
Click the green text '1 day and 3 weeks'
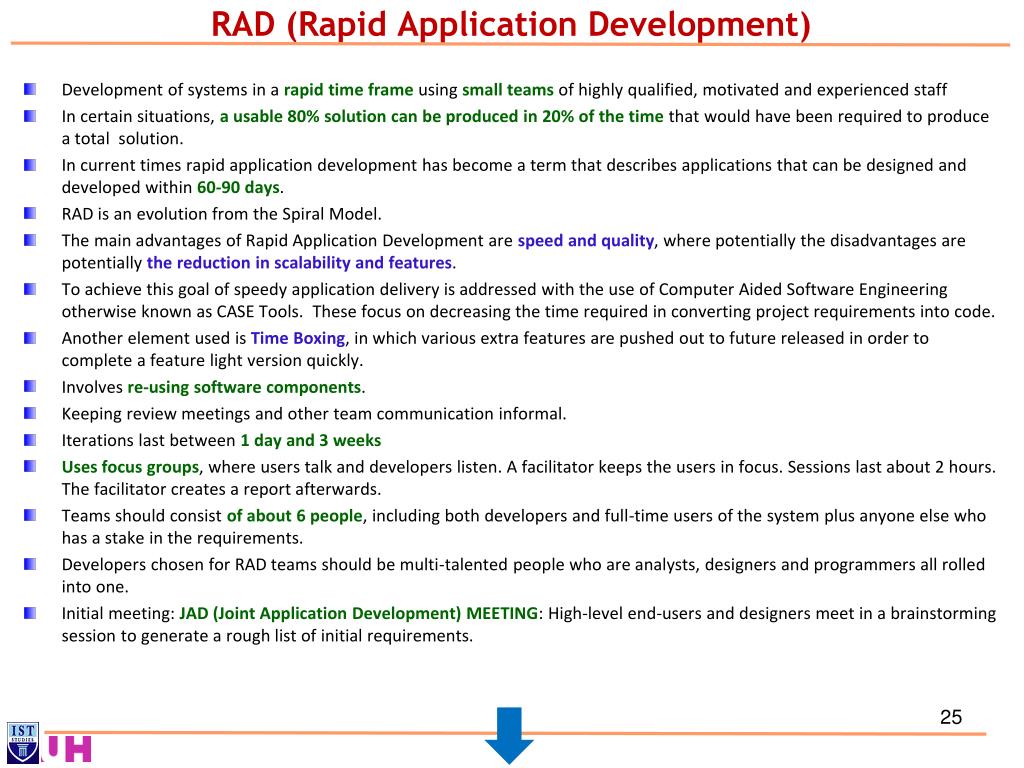tap(310, 441)
